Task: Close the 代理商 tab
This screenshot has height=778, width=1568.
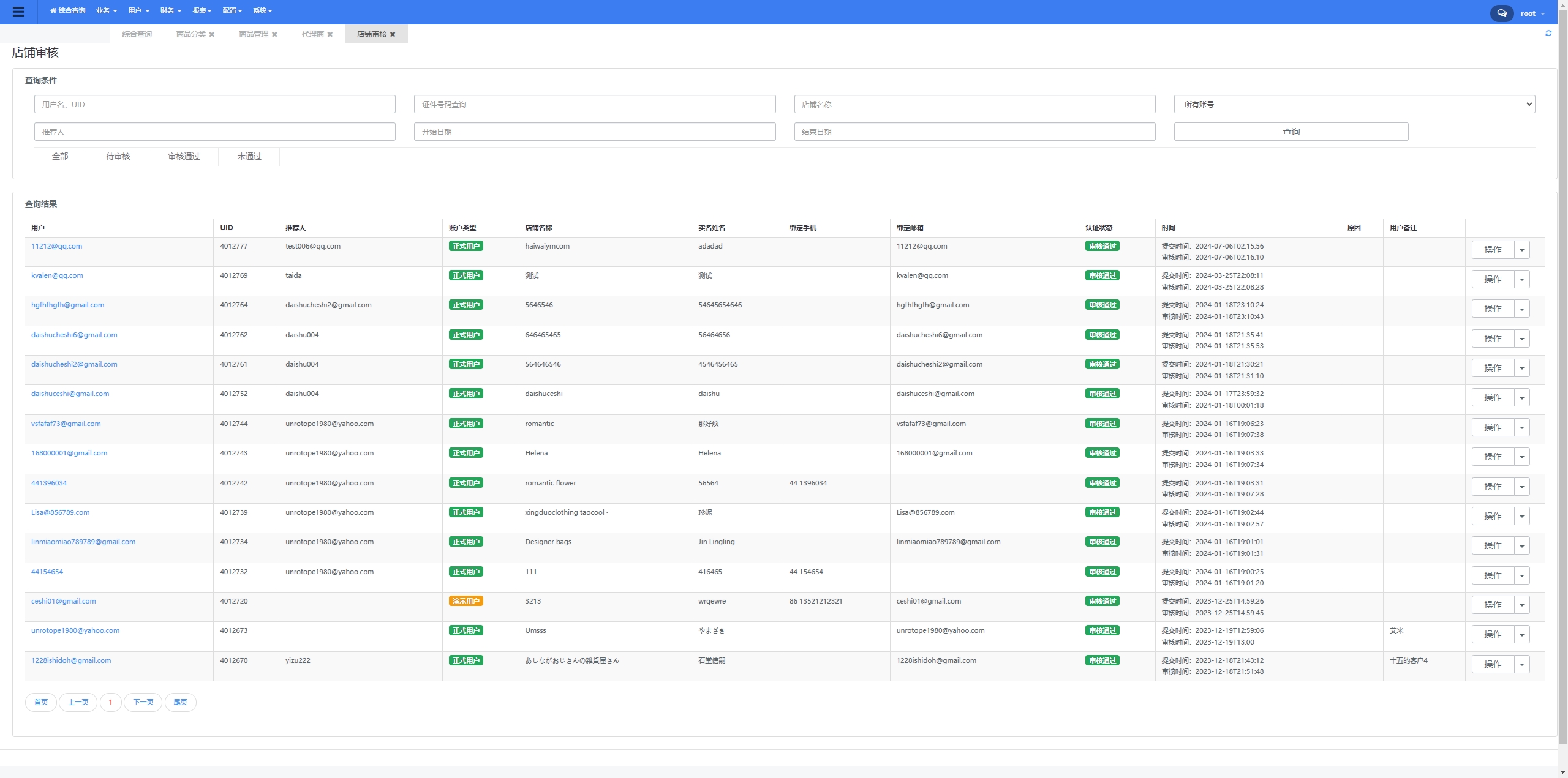Action: pos(330,34)
